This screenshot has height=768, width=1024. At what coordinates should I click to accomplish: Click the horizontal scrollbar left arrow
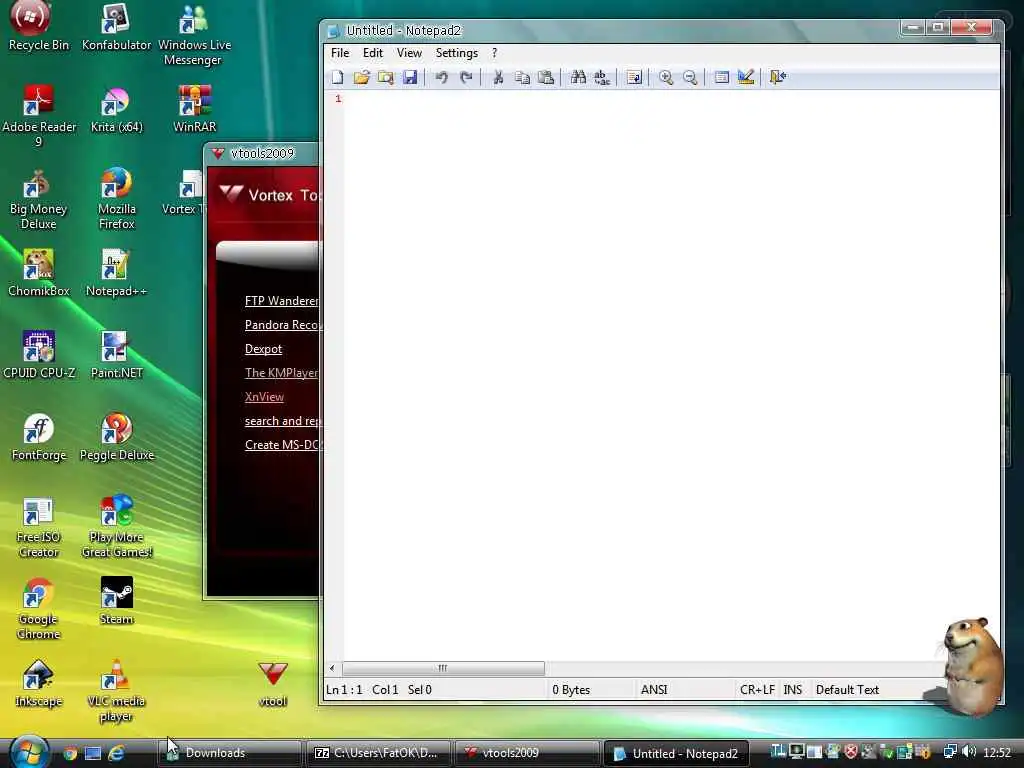(332, 668)
